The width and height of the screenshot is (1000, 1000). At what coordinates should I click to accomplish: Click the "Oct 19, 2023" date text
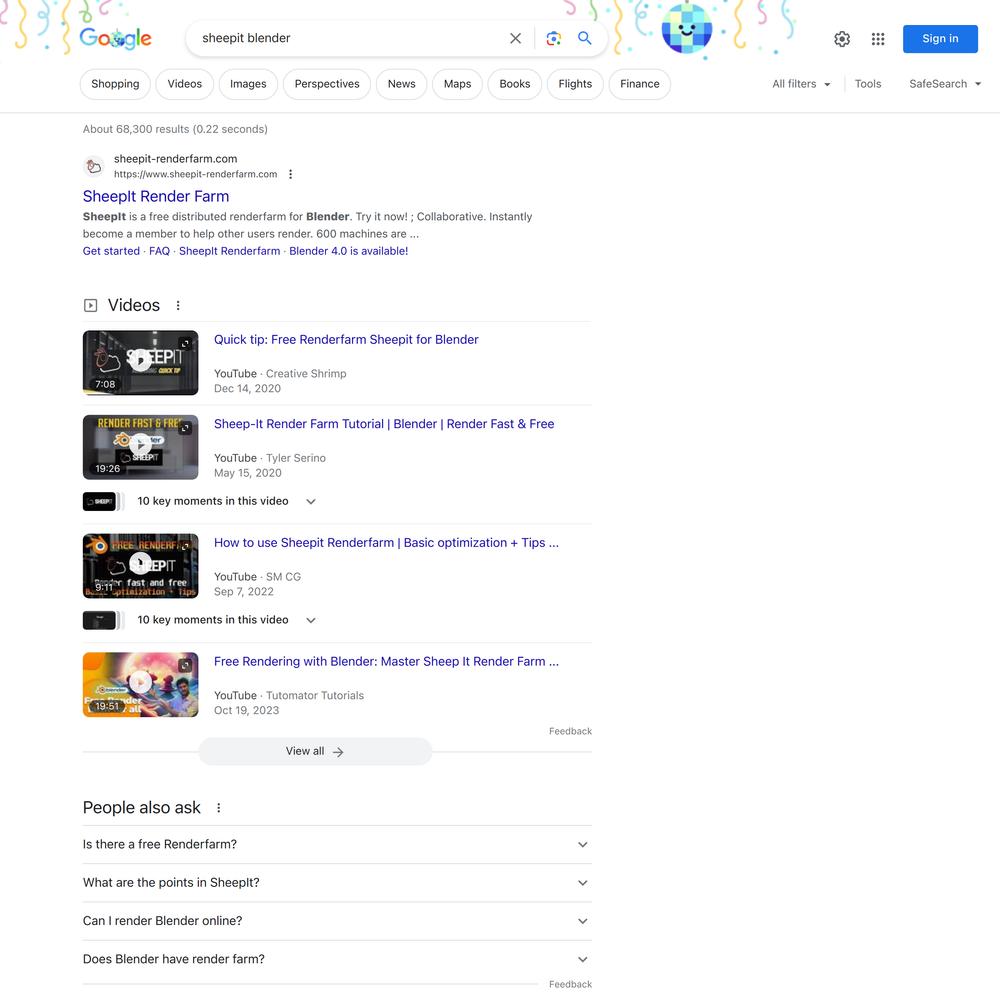(x=247, y=710)
